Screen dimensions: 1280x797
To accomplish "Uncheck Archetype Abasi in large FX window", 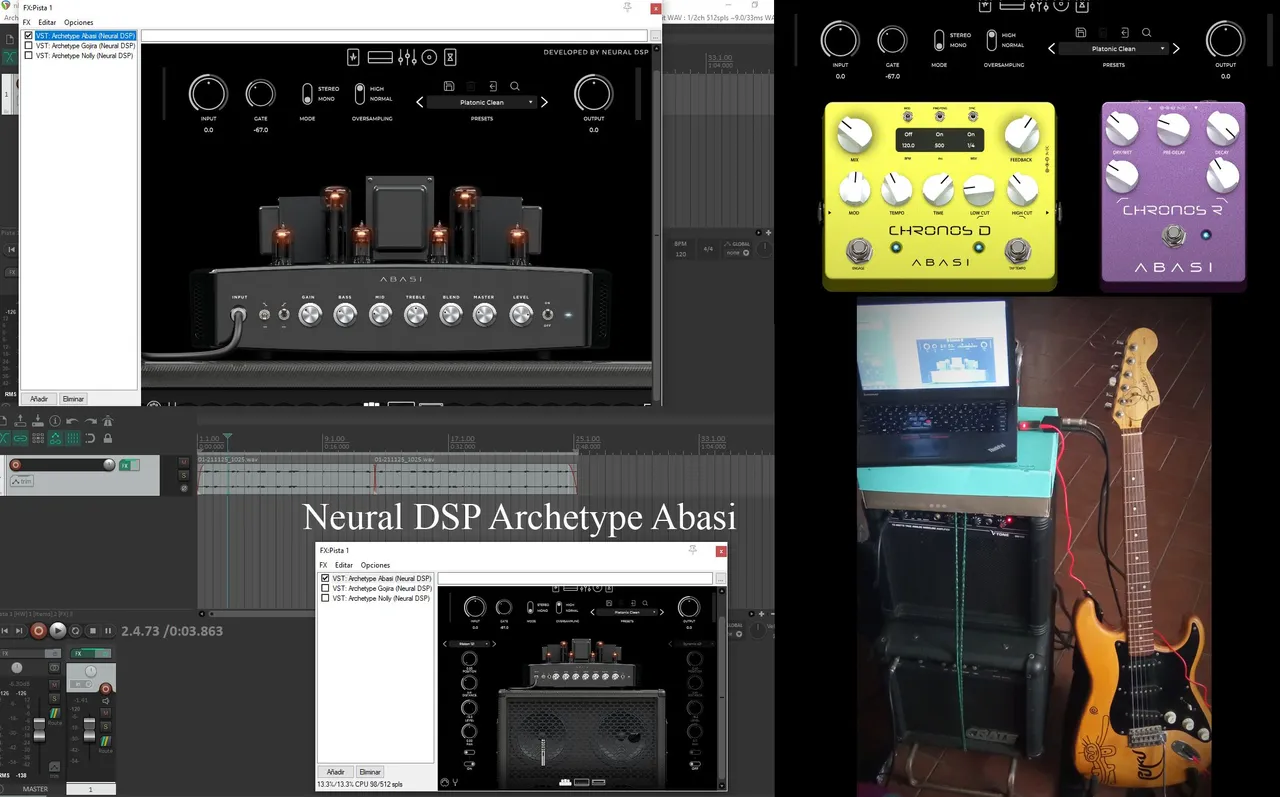I will pyautogui.click(x=29, y=36).
